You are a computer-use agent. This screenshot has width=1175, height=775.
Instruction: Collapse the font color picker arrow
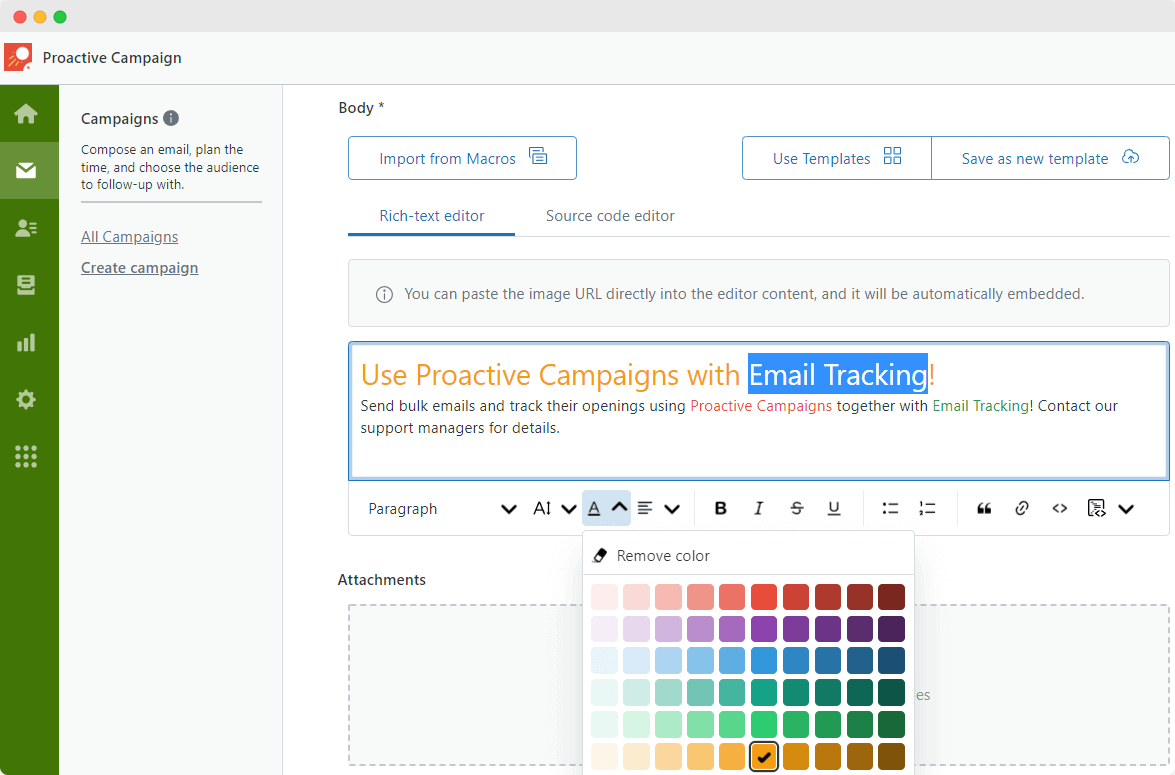[x=620, y=508]
